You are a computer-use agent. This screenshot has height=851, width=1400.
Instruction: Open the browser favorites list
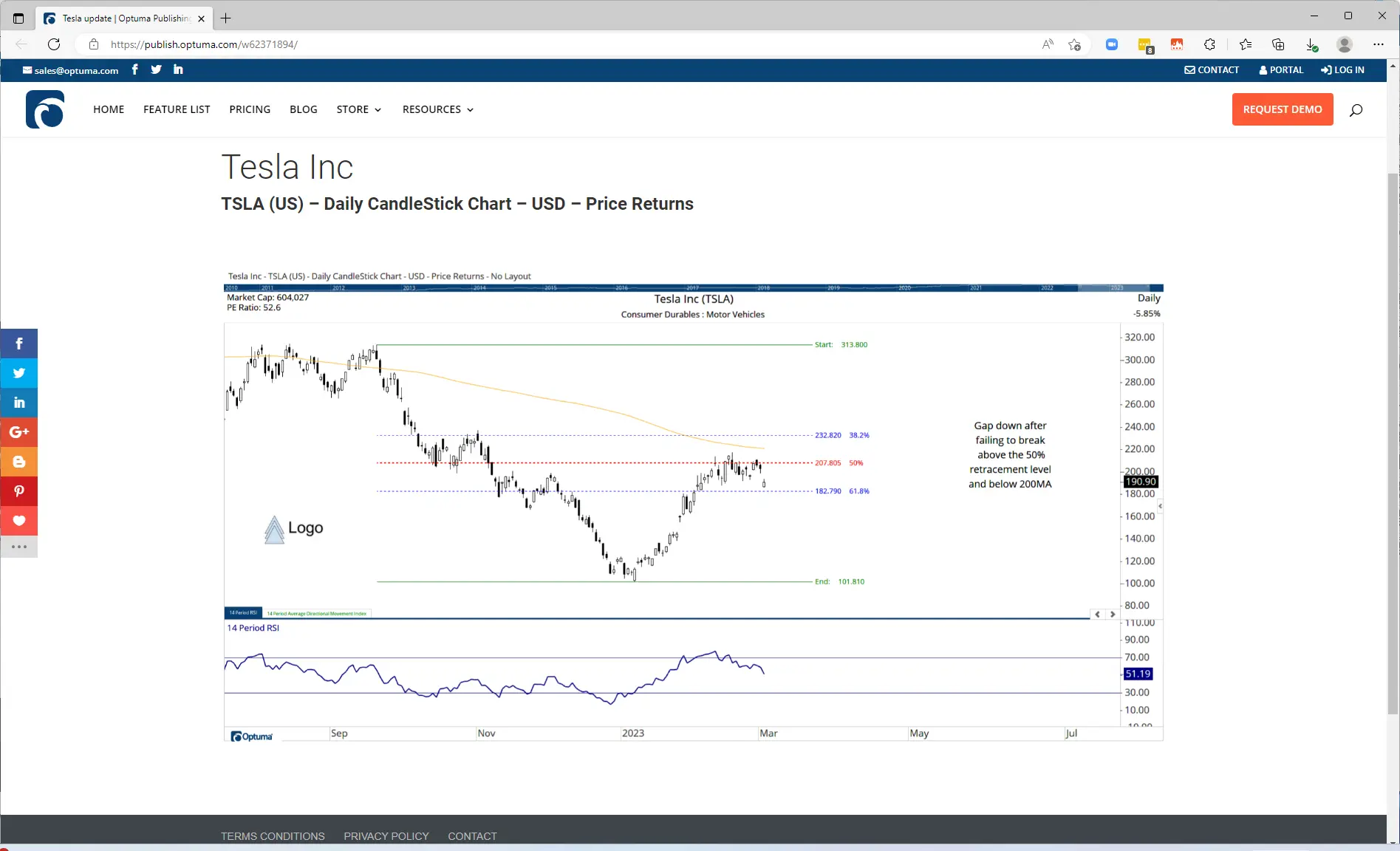pos(1246,44)
